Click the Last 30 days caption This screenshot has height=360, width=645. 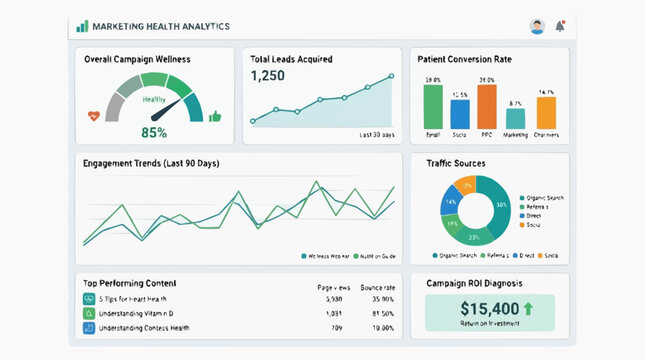tap(377, 135)
